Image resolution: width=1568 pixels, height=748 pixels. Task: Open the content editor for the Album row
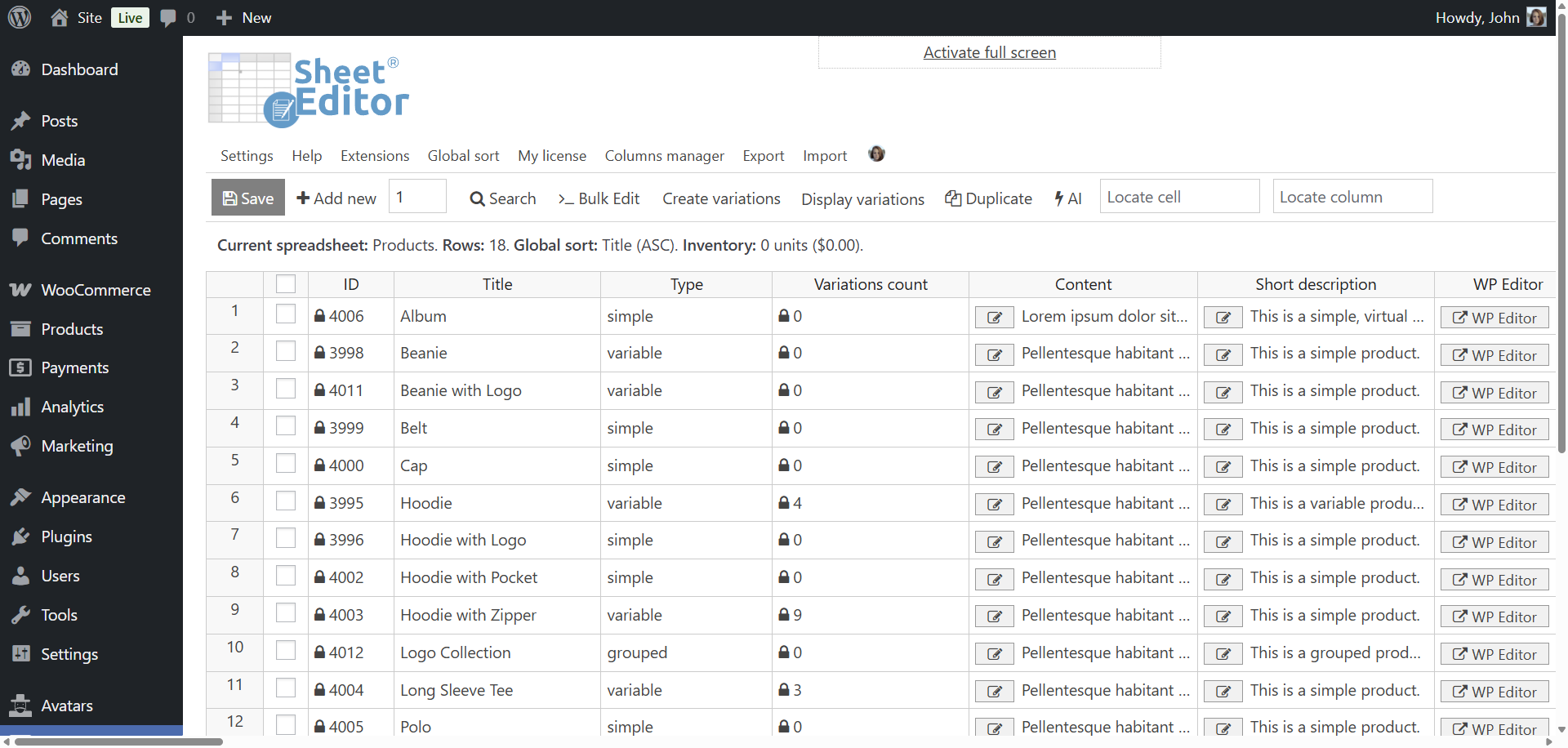[993, 317]
